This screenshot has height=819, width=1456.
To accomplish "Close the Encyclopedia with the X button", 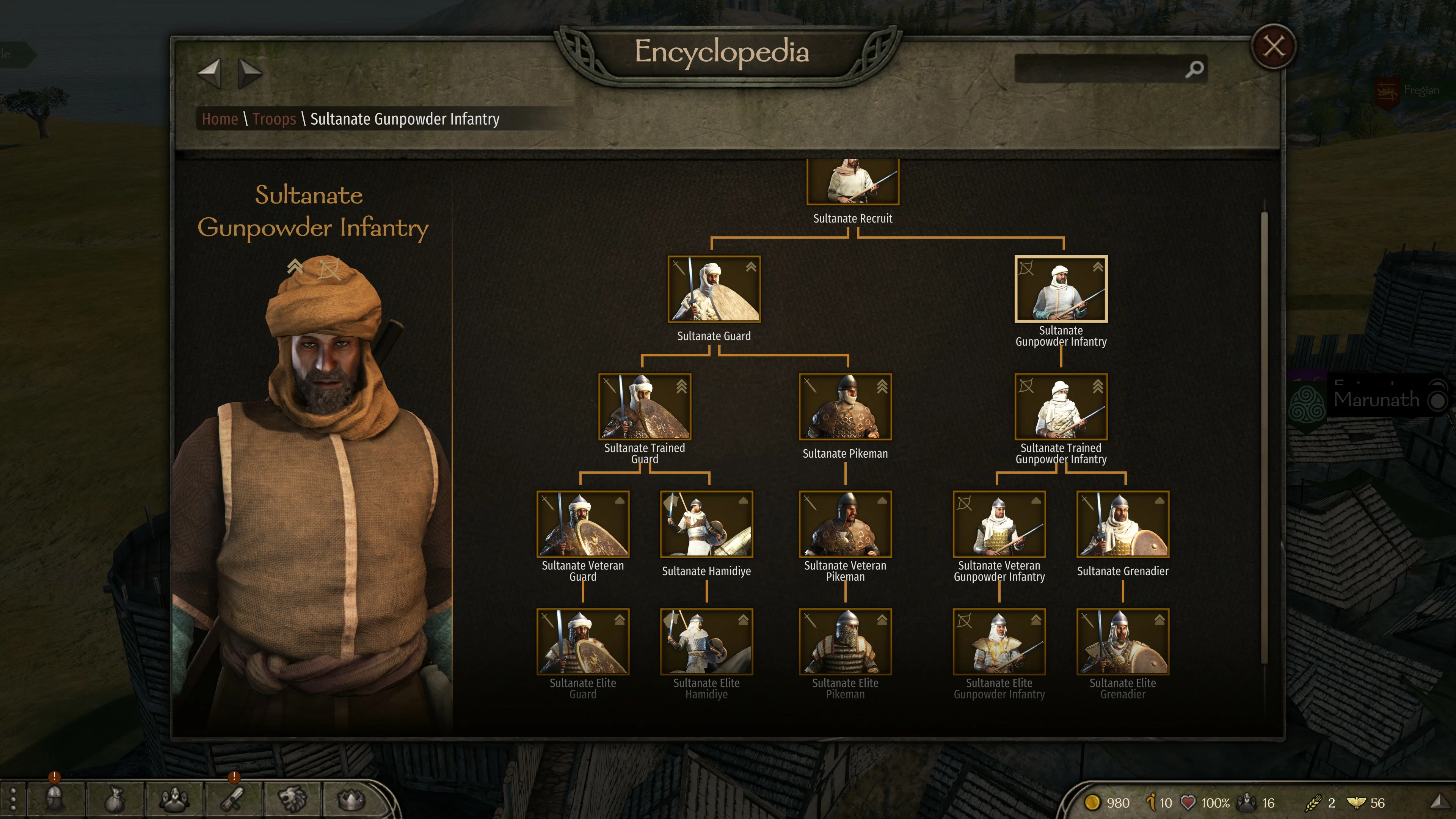I will pos(1274,47).
